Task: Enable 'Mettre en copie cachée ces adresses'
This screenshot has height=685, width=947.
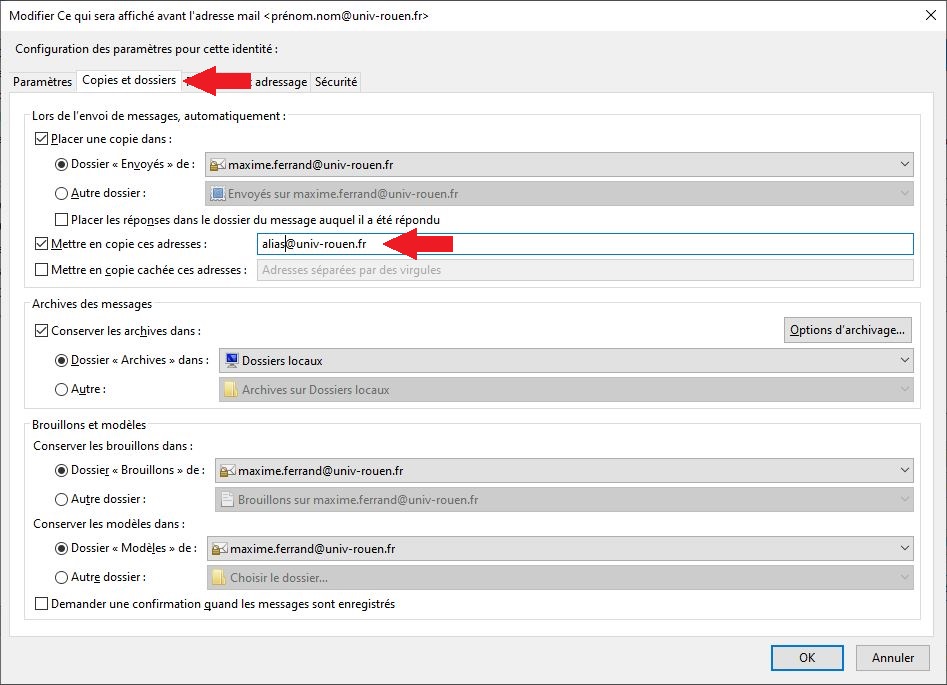Action: click(x=41, y=269)
